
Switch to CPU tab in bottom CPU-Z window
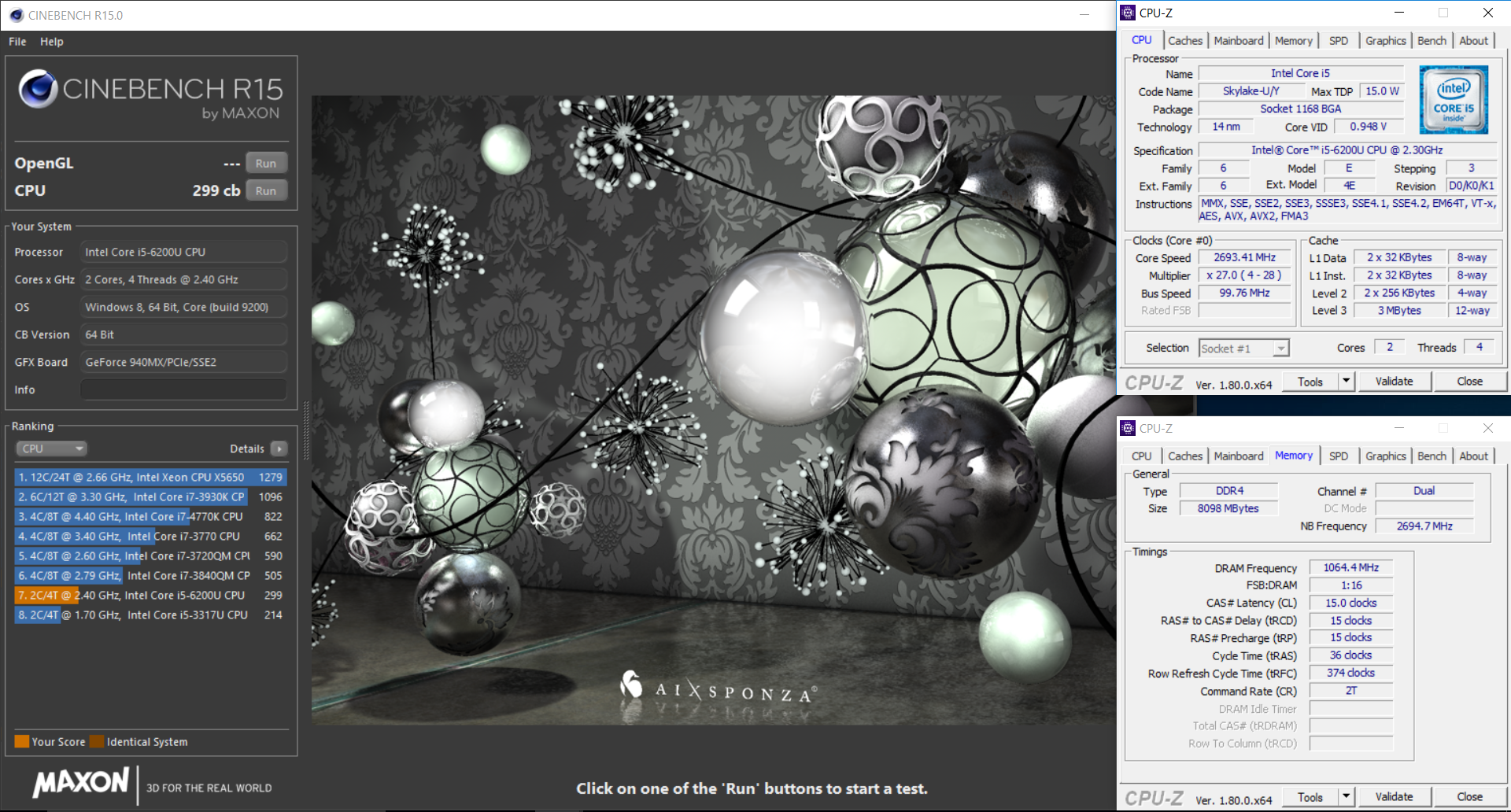(1141, 456)
